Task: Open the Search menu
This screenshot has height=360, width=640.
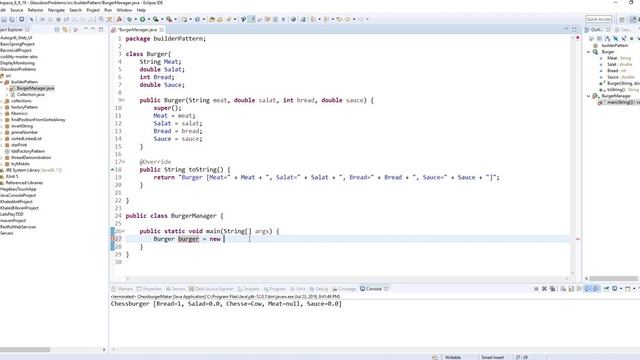Action: 76,10
